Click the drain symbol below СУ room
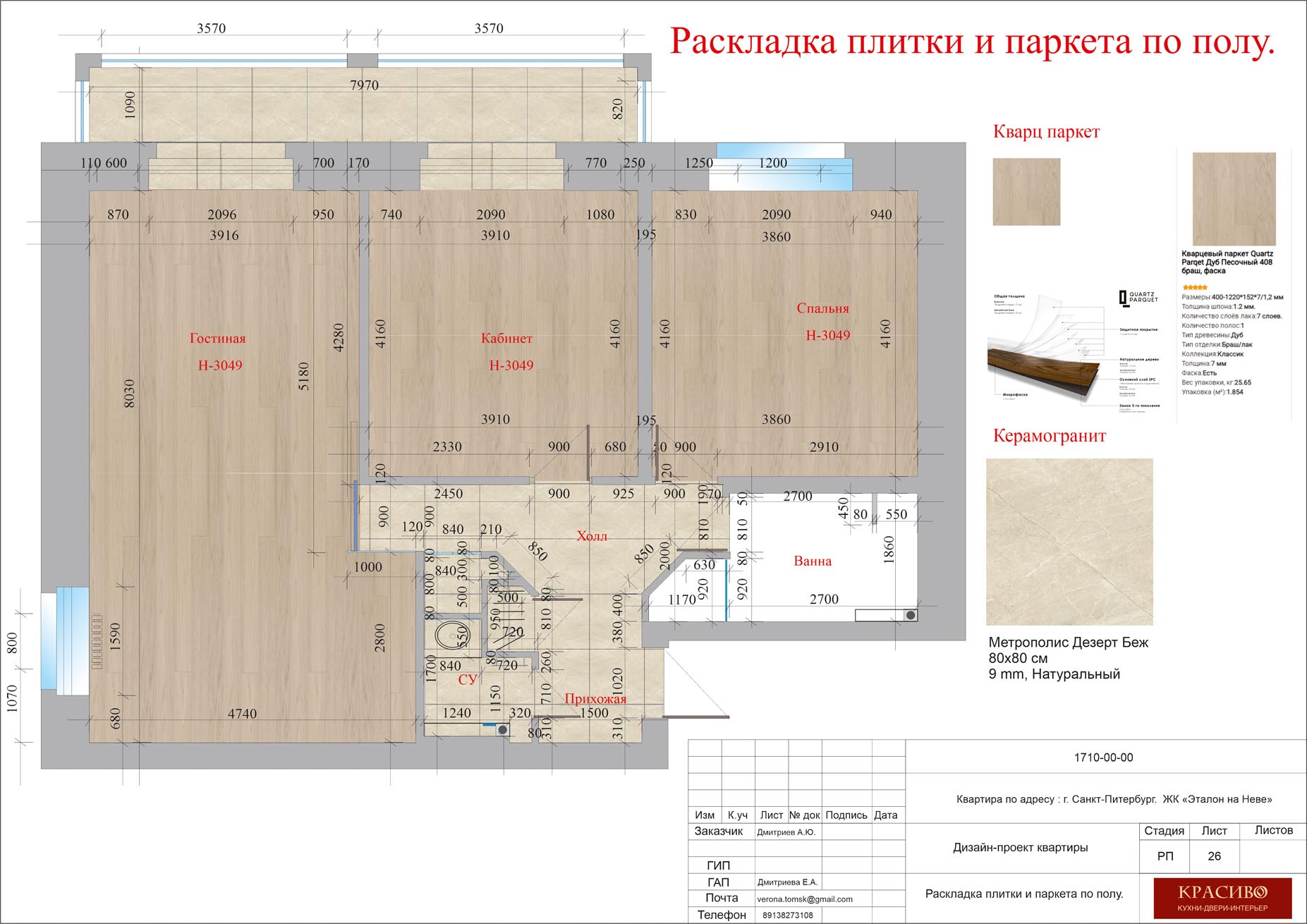The image size is (1307, 924). pyautogui.click(x=502, y=730)
